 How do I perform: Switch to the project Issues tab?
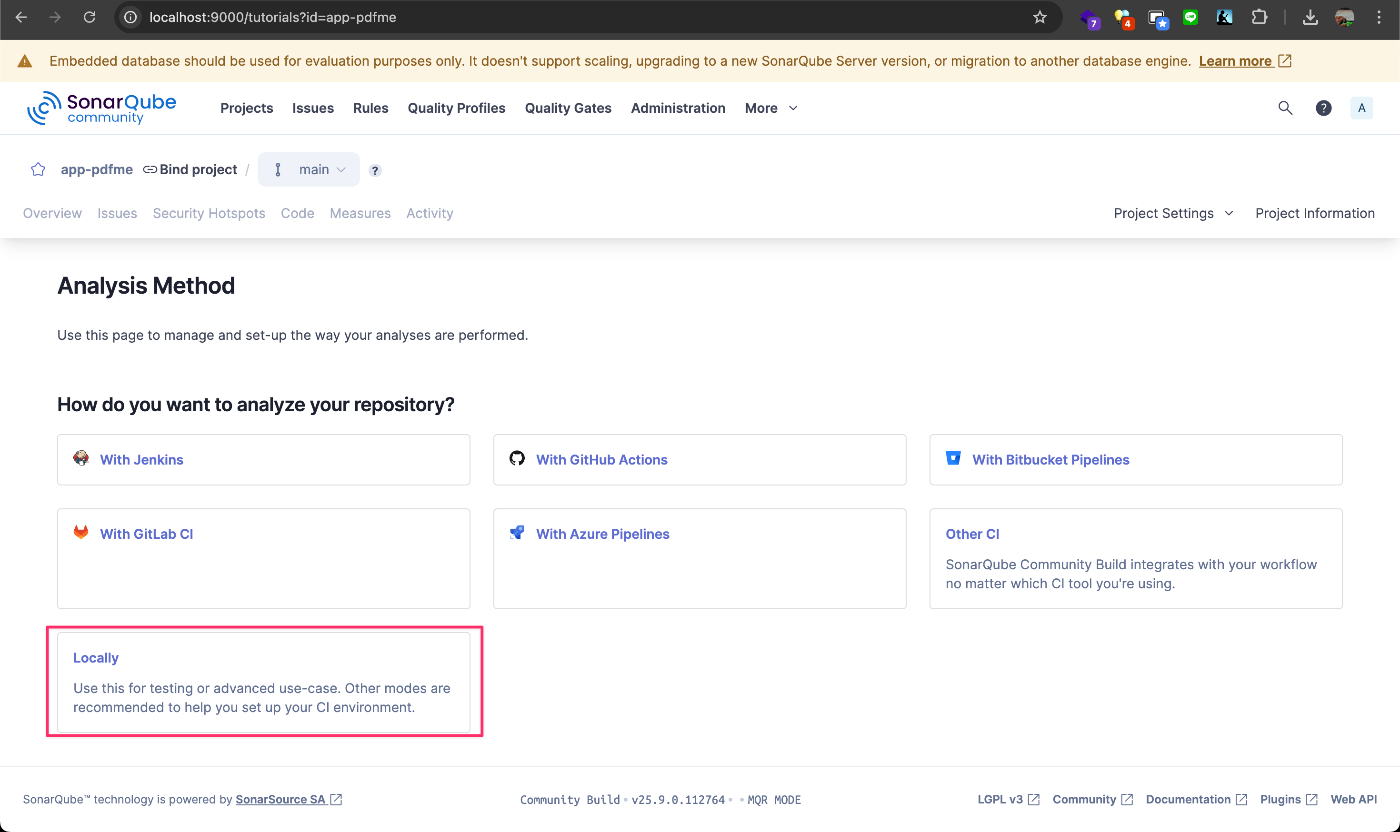[117, 213]
